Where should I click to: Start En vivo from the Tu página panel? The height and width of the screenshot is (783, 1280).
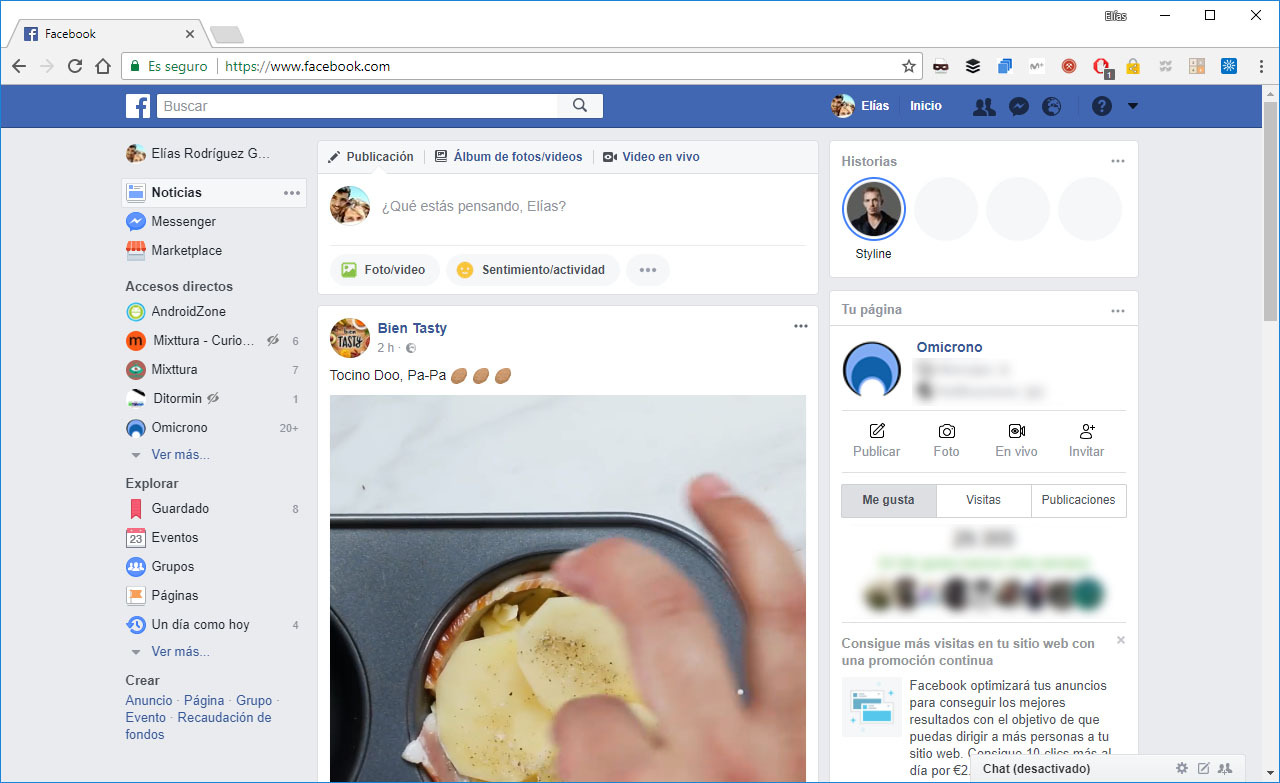pos(1016,440)
